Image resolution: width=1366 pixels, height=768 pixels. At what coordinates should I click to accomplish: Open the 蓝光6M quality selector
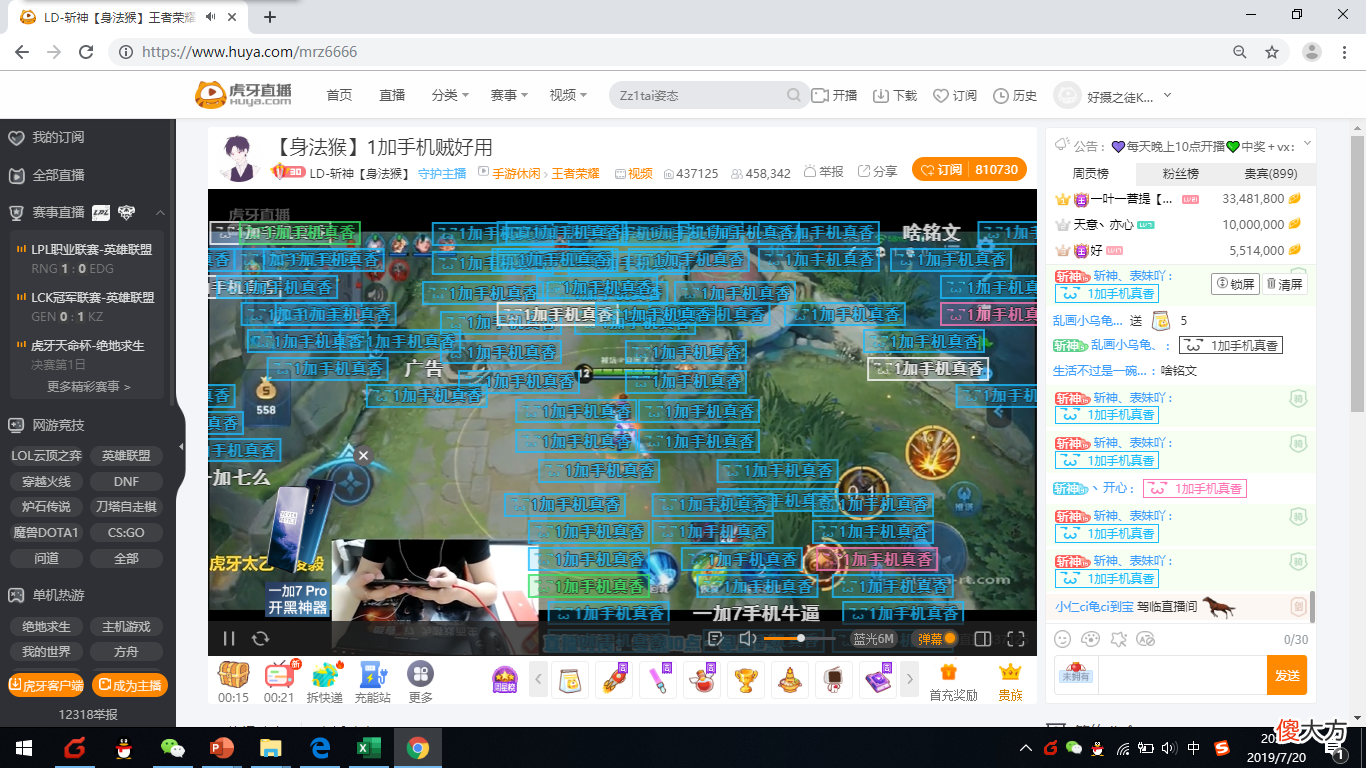(x=873, y=639)
